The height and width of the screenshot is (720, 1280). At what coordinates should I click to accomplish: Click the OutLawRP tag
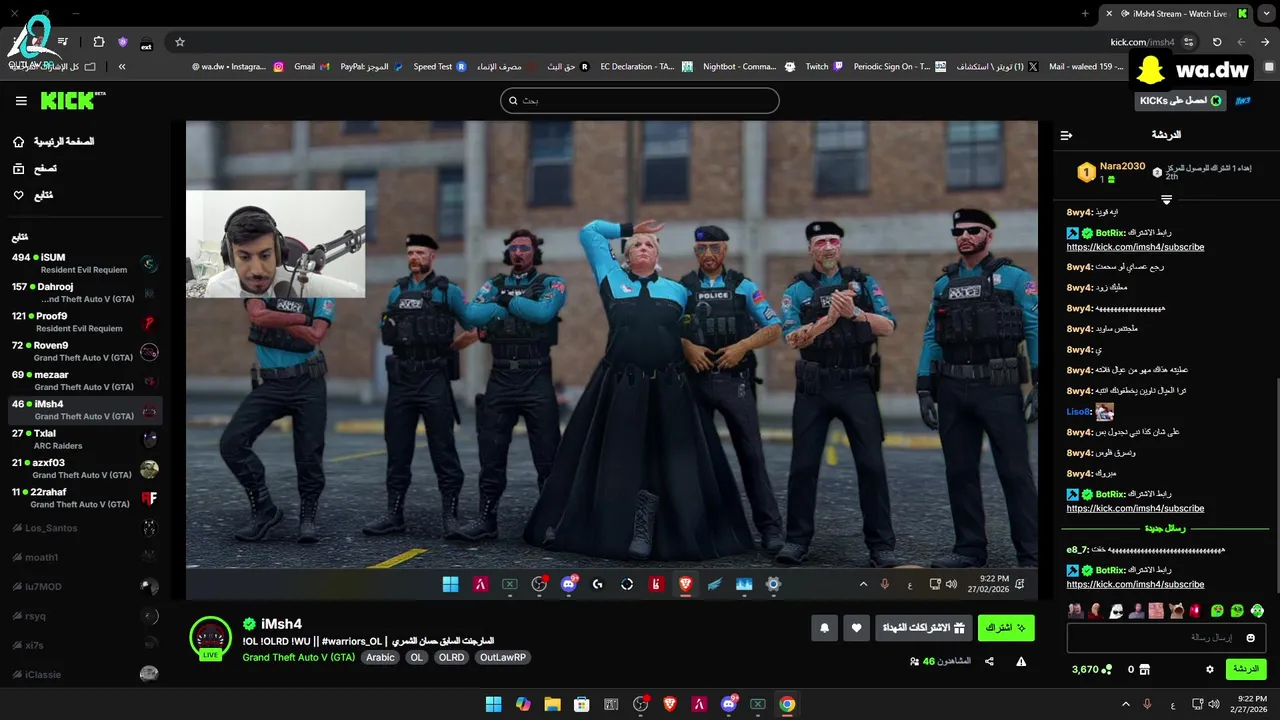coord(503,657)
